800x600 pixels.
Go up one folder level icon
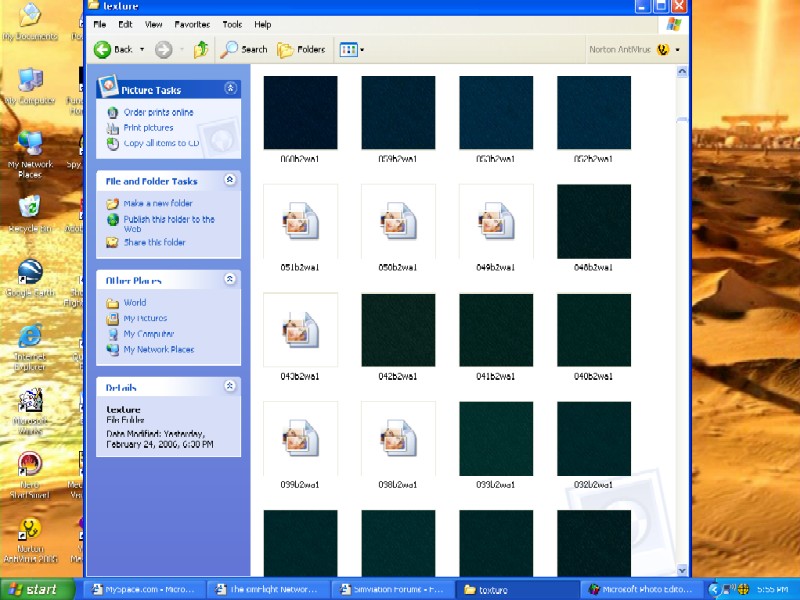pyautogui.click(x=201, y=49)
